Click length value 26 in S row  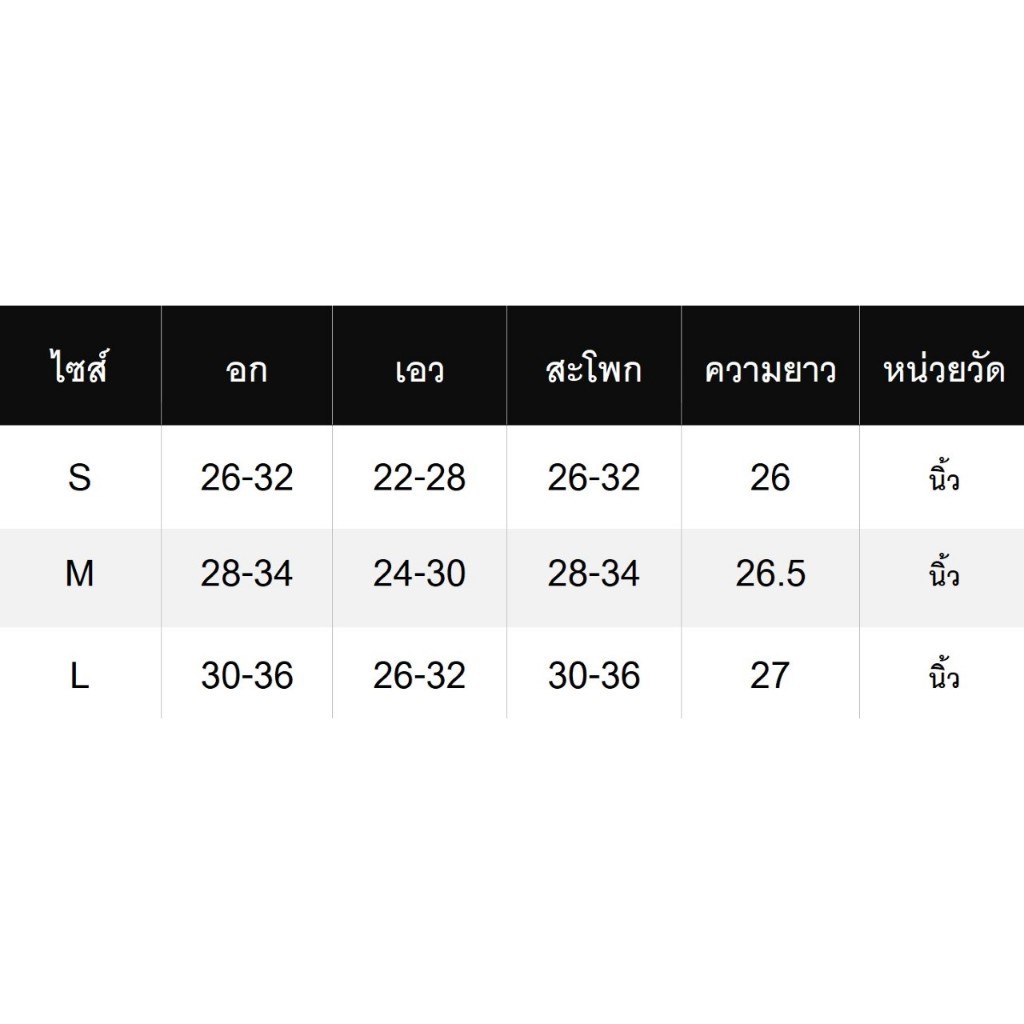pyautogui.click(x=770, y=477)
